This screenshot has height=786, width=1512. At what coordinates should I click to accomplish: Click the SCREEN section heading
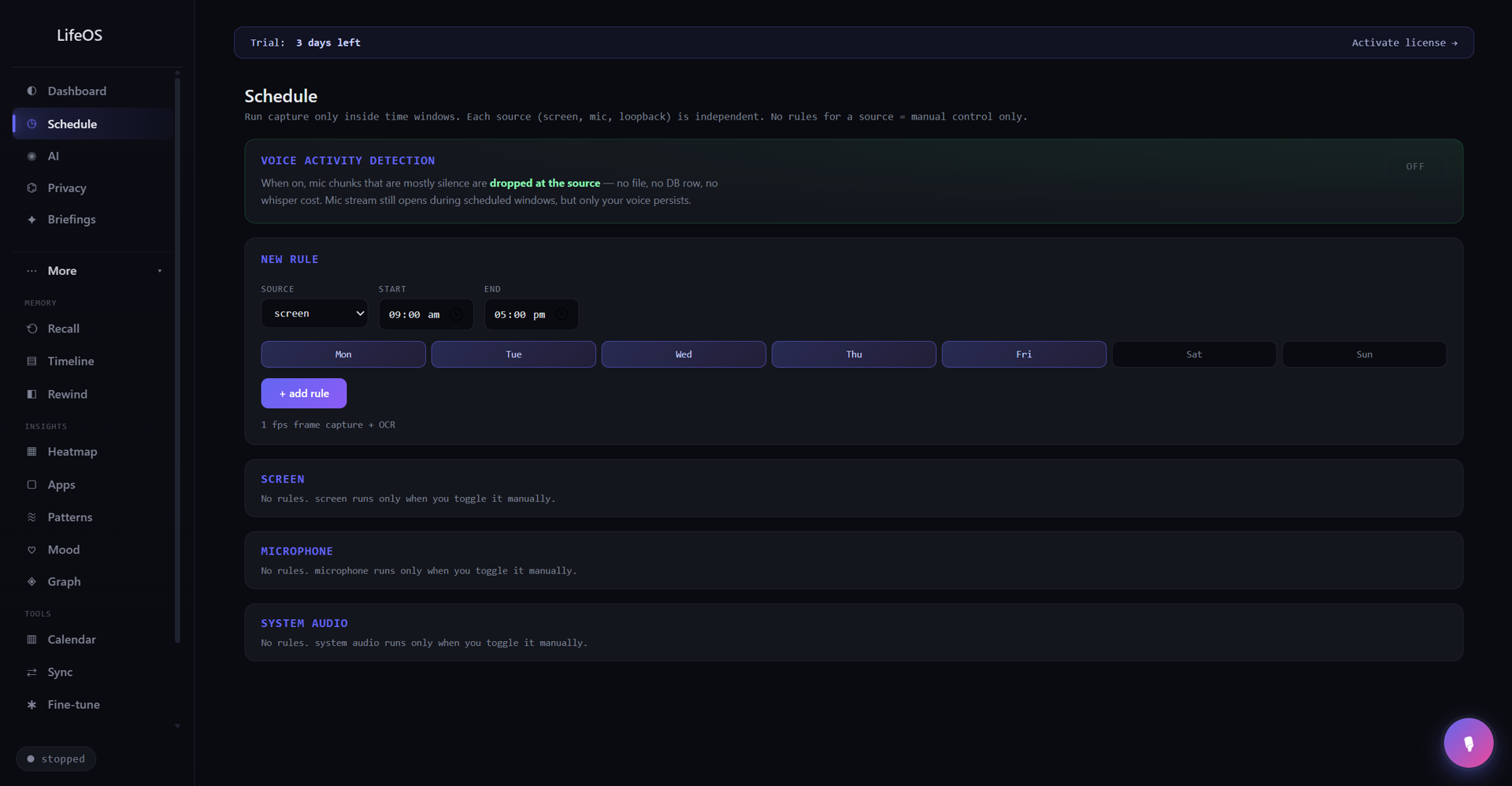[x=283, y=479]
